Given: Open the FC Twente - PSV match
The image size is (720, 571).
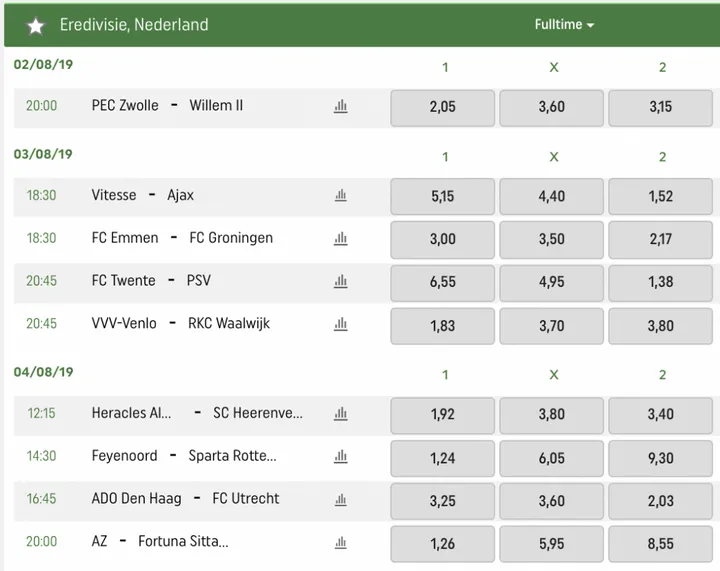Looking at the screenshot, I should (151, 281).
